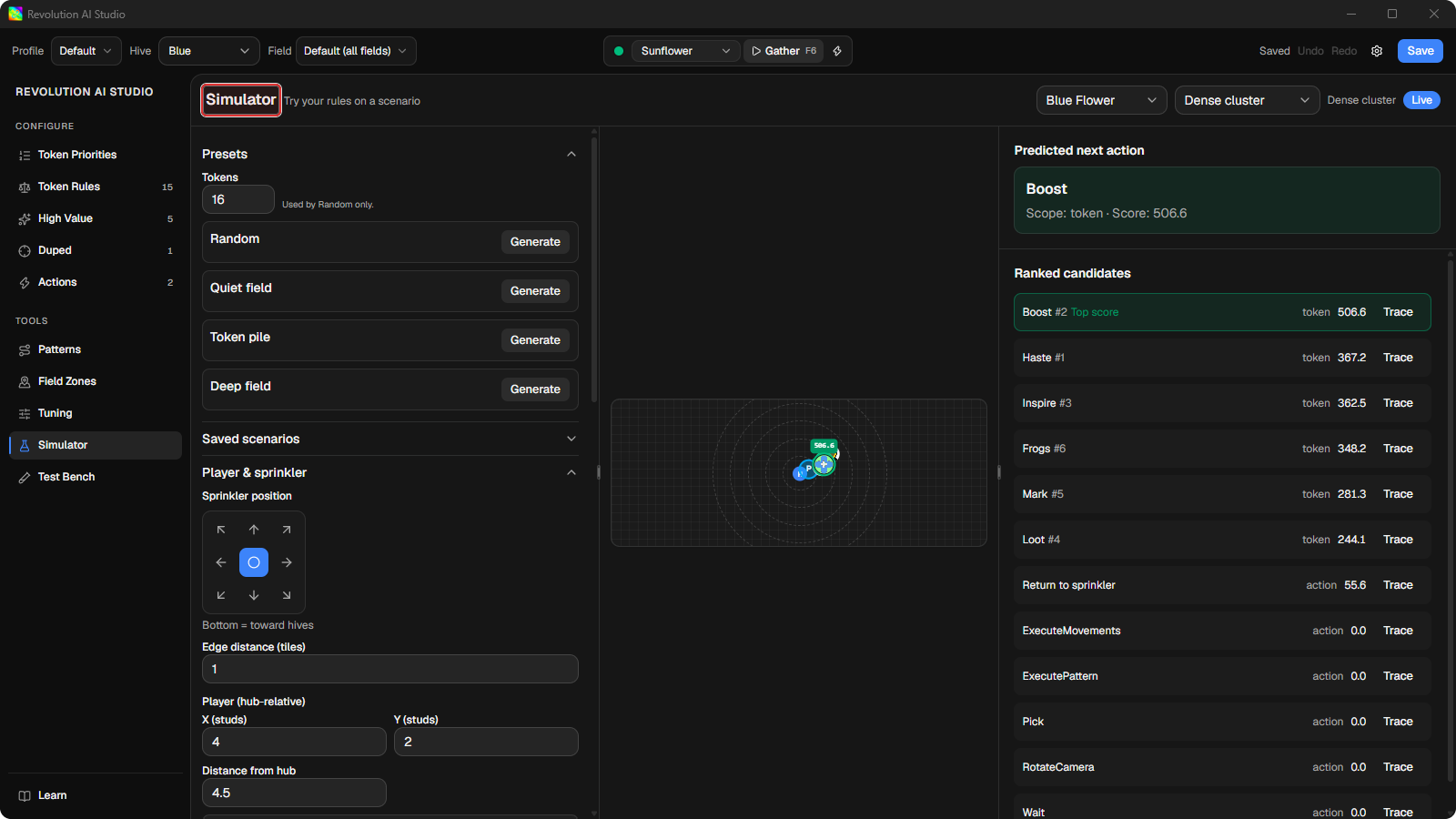Move sprinkler to top position arrow
This screenshot has height=819, width=1456.
[x=254, y=530]
